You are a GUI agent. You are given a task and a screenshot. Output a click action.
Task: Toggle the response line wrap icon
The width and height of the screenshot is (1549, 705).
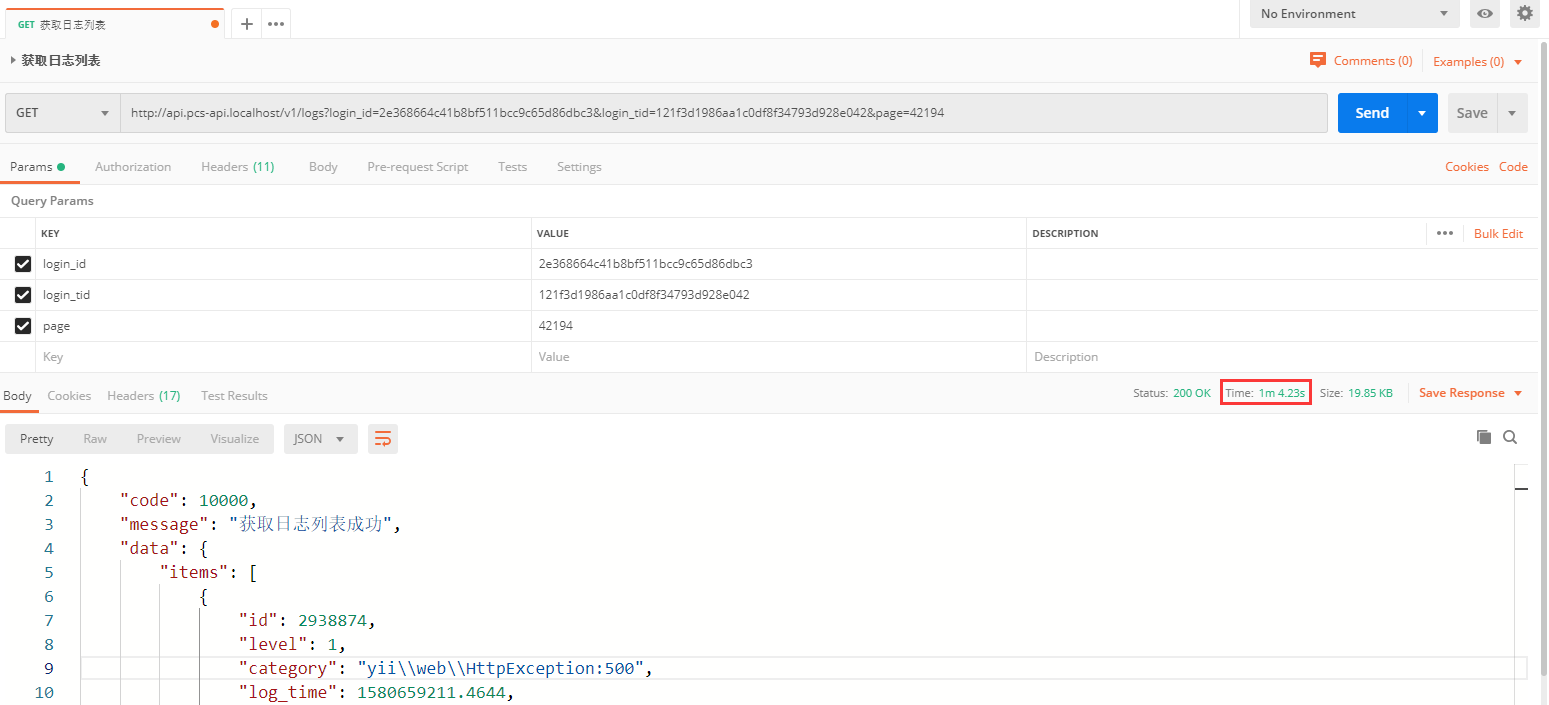tap(383, 439)
